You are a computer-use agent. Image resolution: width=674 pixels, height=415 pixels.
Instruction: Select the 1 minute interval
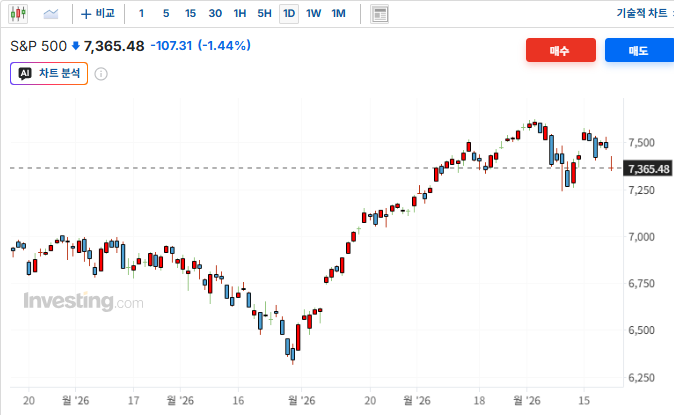click(x=141, y=14)
